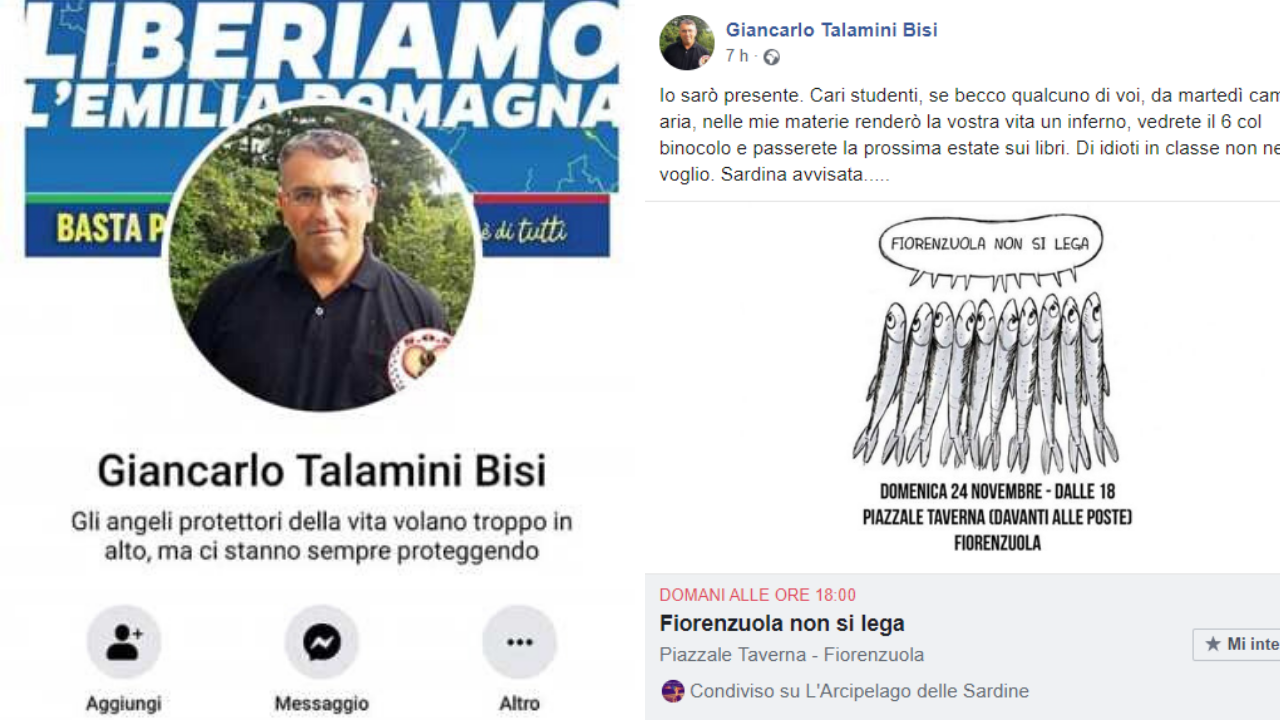Click L'Arcipelago delle Sardine group icon
This screenshot has height=720, width=1280.
click(x=673, y=691)
